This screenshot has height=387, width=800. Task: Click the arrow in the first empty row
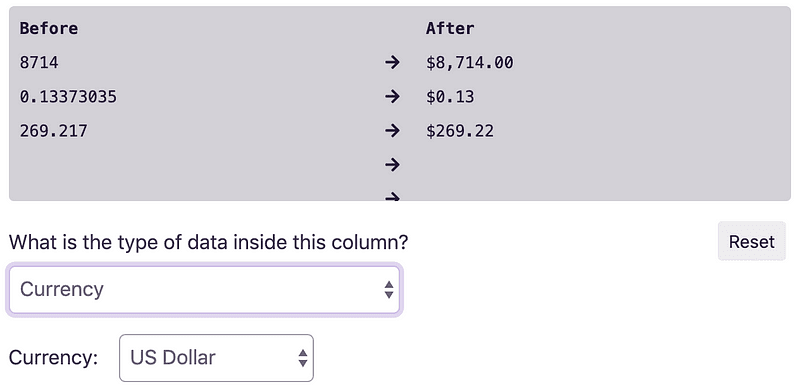392,164
